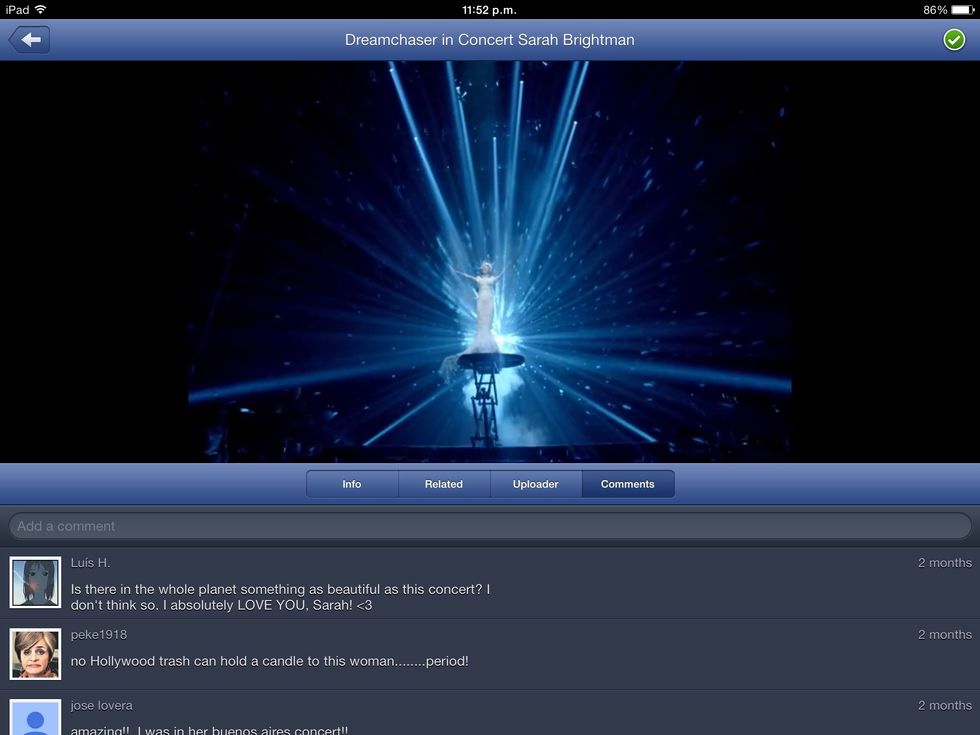
Task: Focus the Add a comment field
Action: coord(490,526)
